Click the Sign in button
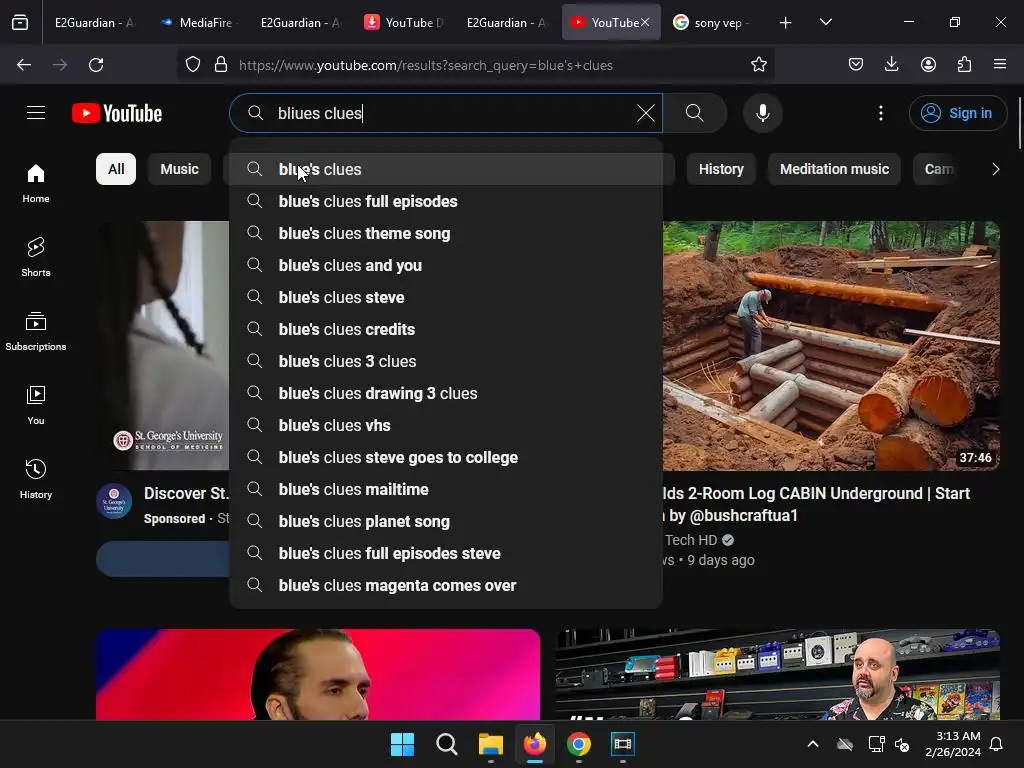 pyautogui.click(x=957, y=113)
